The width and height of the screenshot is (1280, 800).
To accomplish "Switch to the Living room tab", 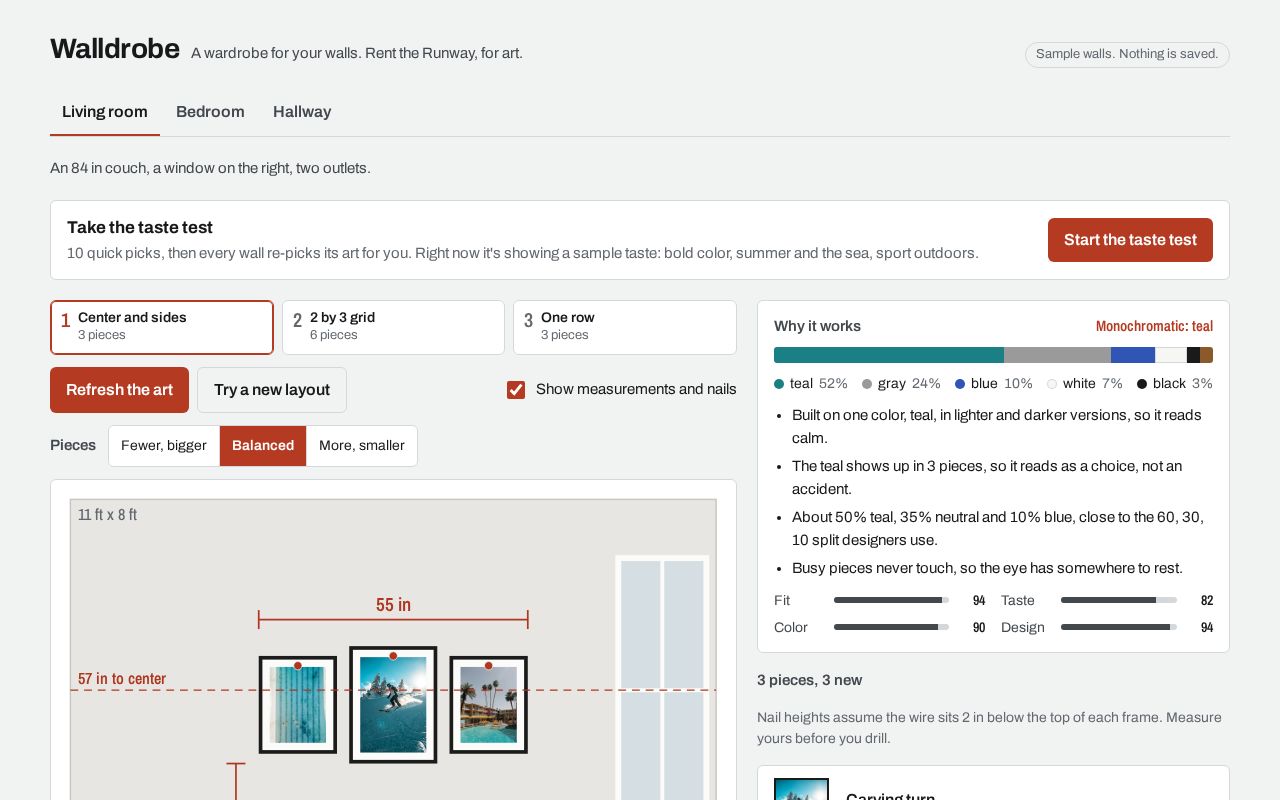I will pyautogui.click(x=105, y=112).
